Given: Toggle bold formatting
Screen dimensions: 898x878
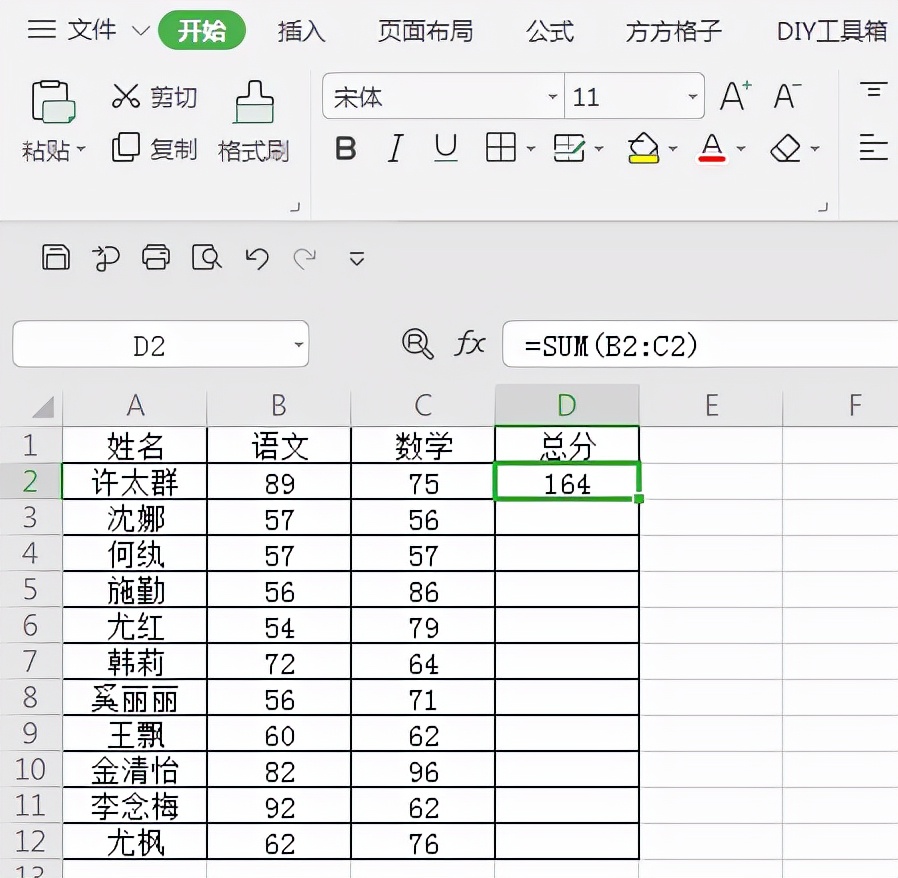Looking at the screenshot, I should pyautogui.click(x=345, y=148).
